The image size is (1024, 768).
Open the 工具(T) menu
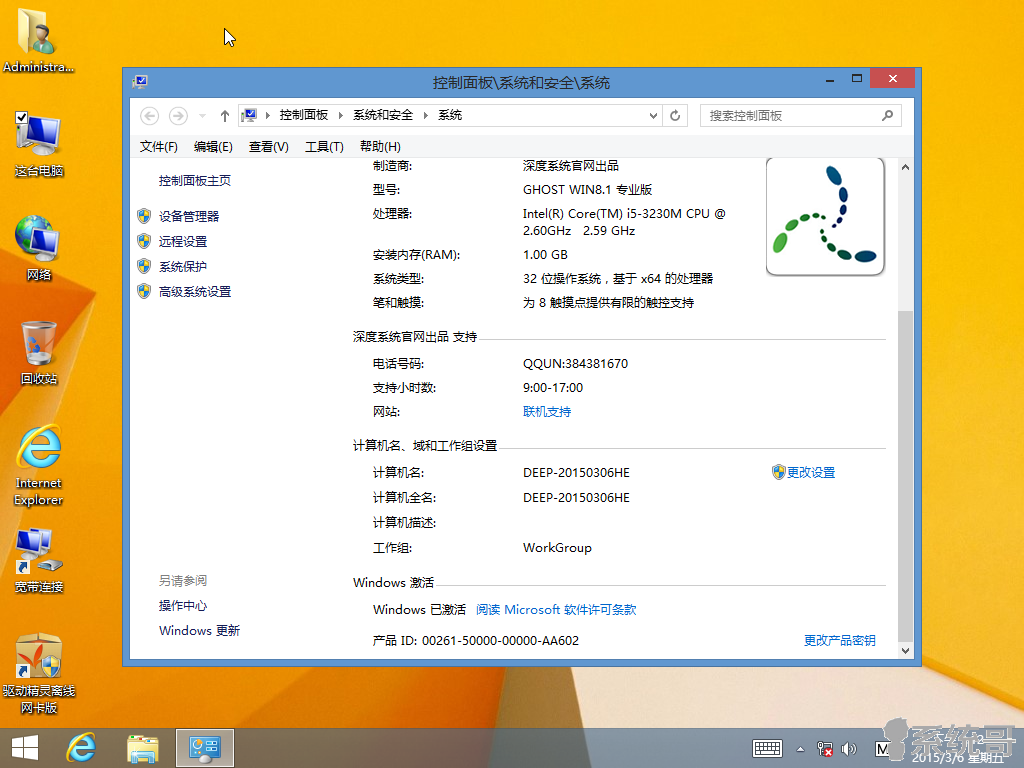coord(324,147)
